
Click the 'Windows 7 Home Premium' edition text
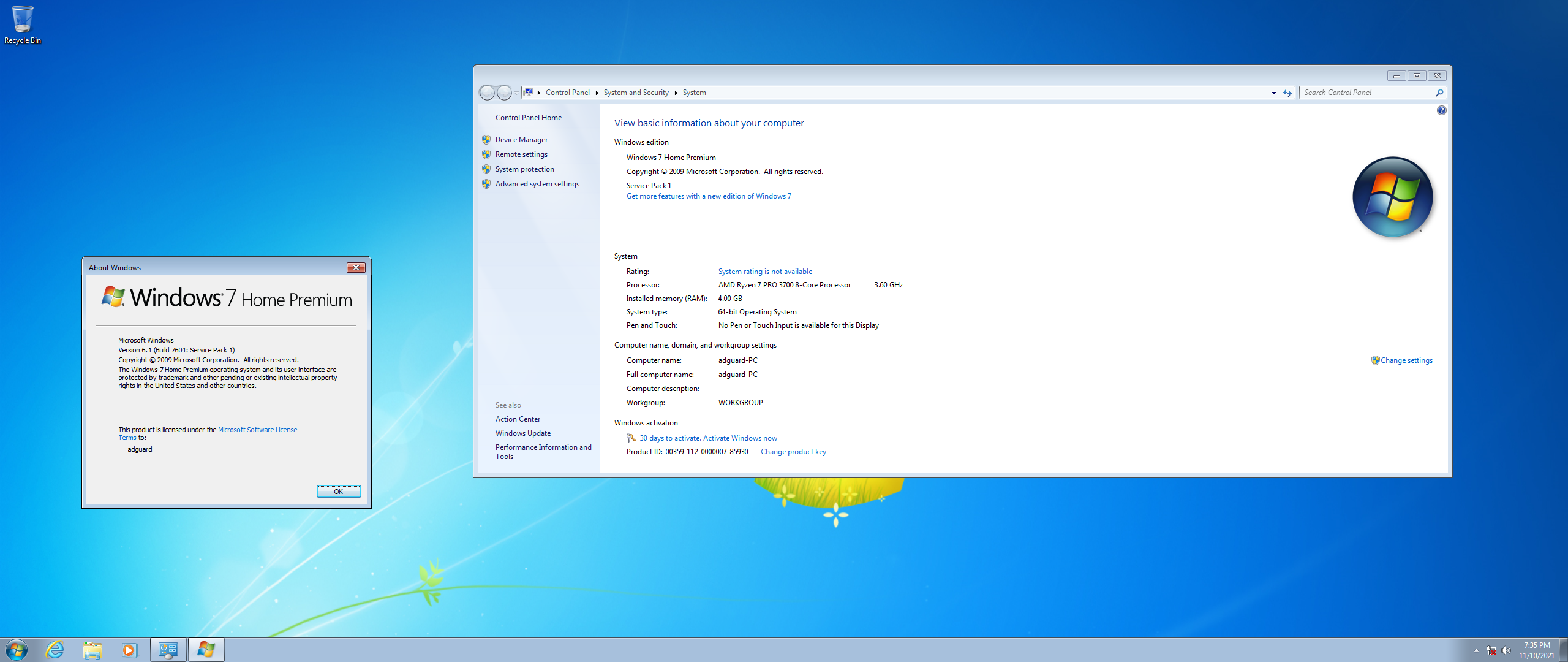[x=671, y=158]
